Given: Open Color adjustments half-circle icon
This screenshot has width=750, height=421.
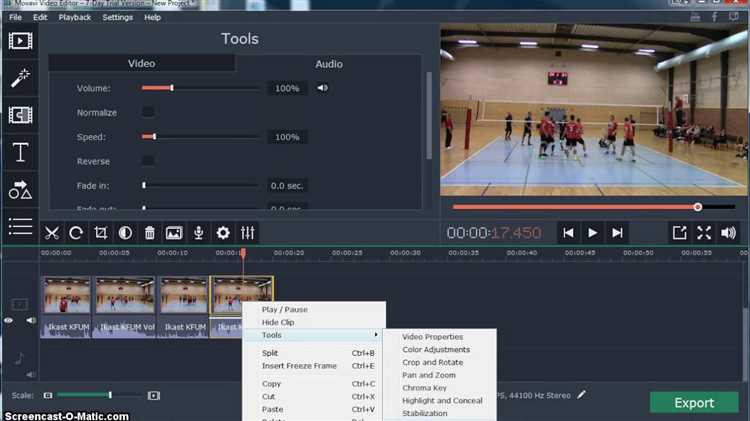Looking at the screenshot, I should tap(125, 233).
